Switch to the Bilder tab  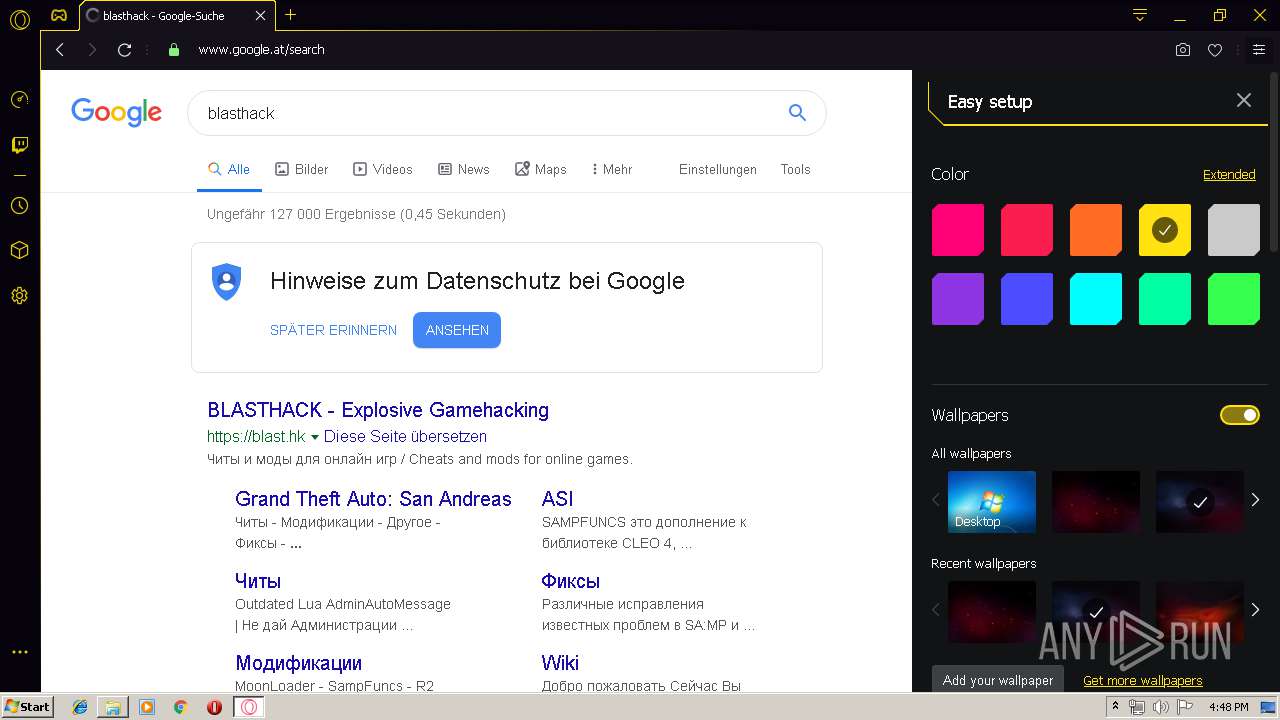click(x=302, y=169)
